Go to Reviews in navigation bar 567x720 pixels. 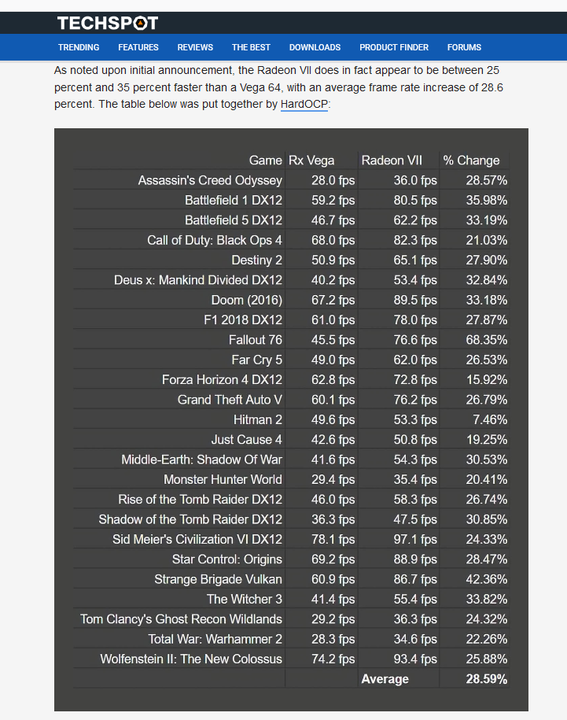[195, 47]
